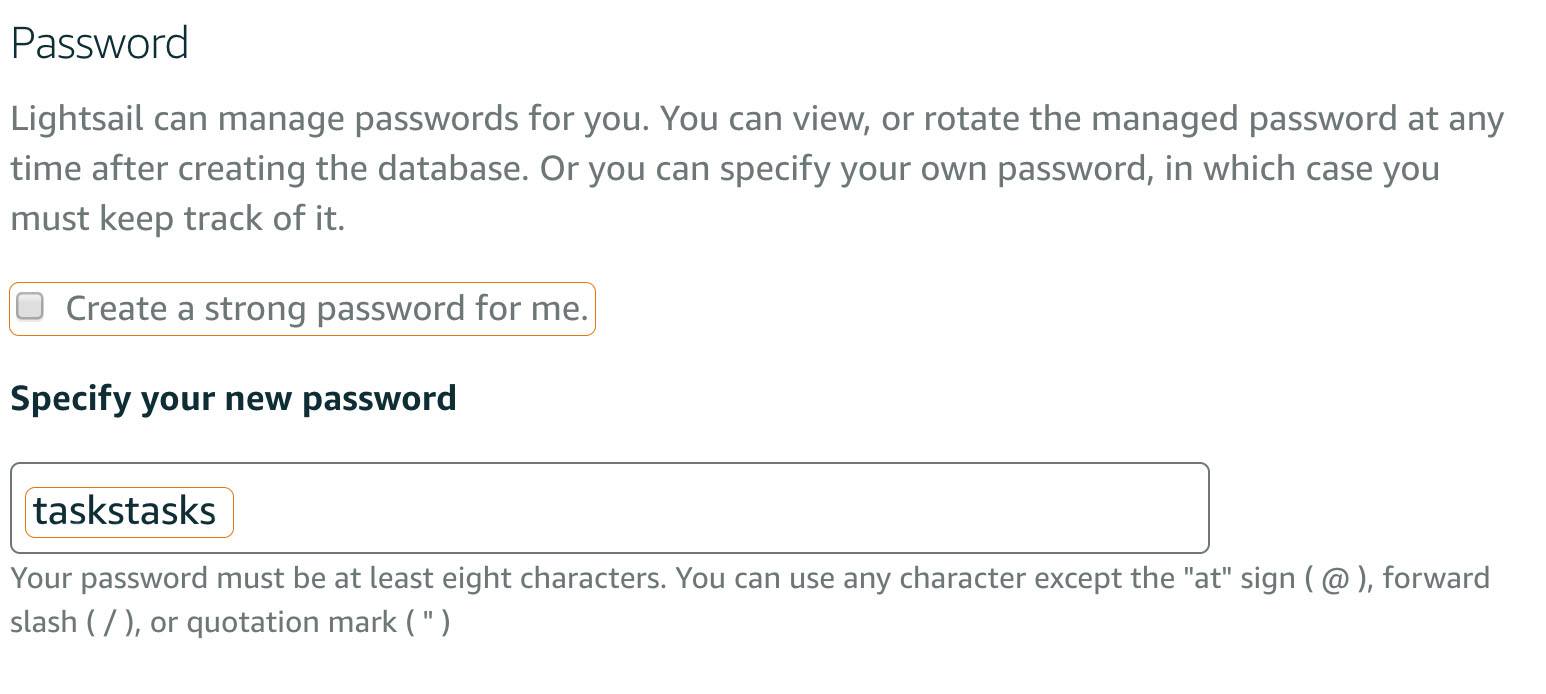Click the word 'Lightsail' in the description
This screenshot has height=694, width=1546.
[77, 120]
